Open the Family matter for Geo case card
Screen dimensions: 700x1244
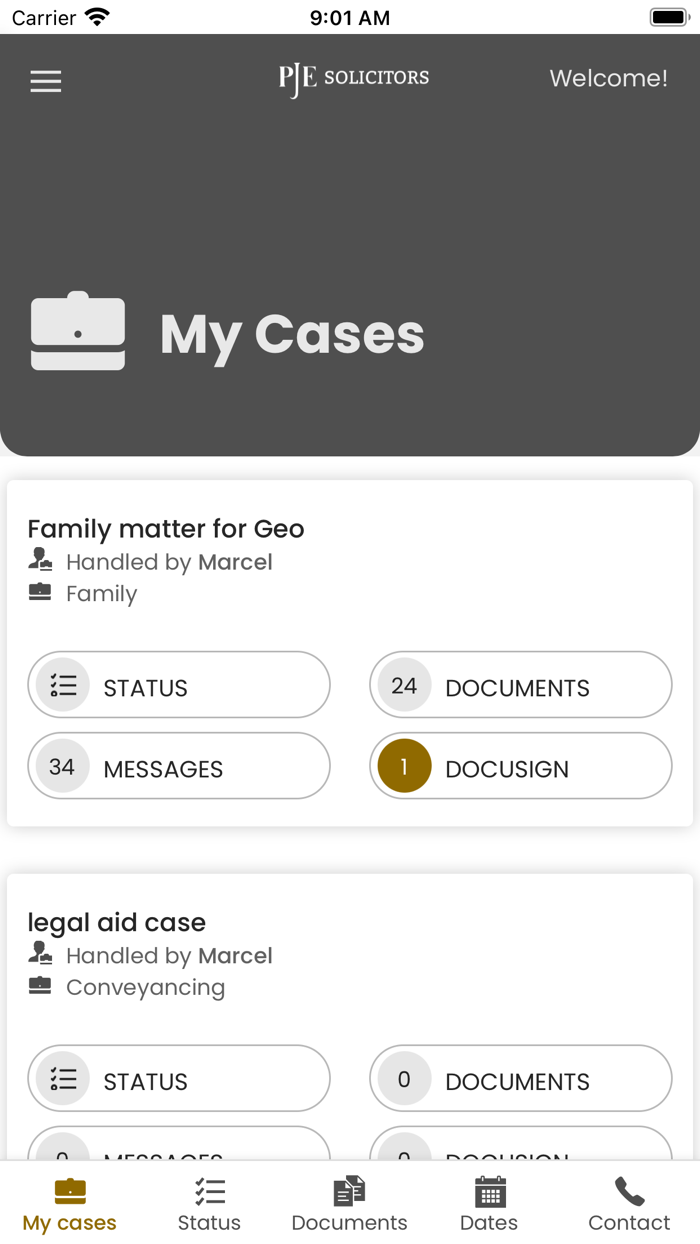pyautogui.click(x=166, y=529)
